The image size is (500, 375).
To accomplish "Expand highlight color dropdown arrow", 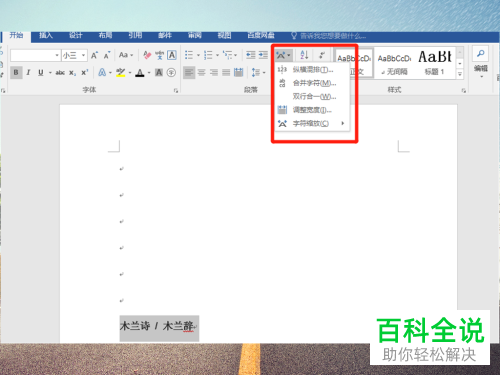I will [x=130, y=72].
